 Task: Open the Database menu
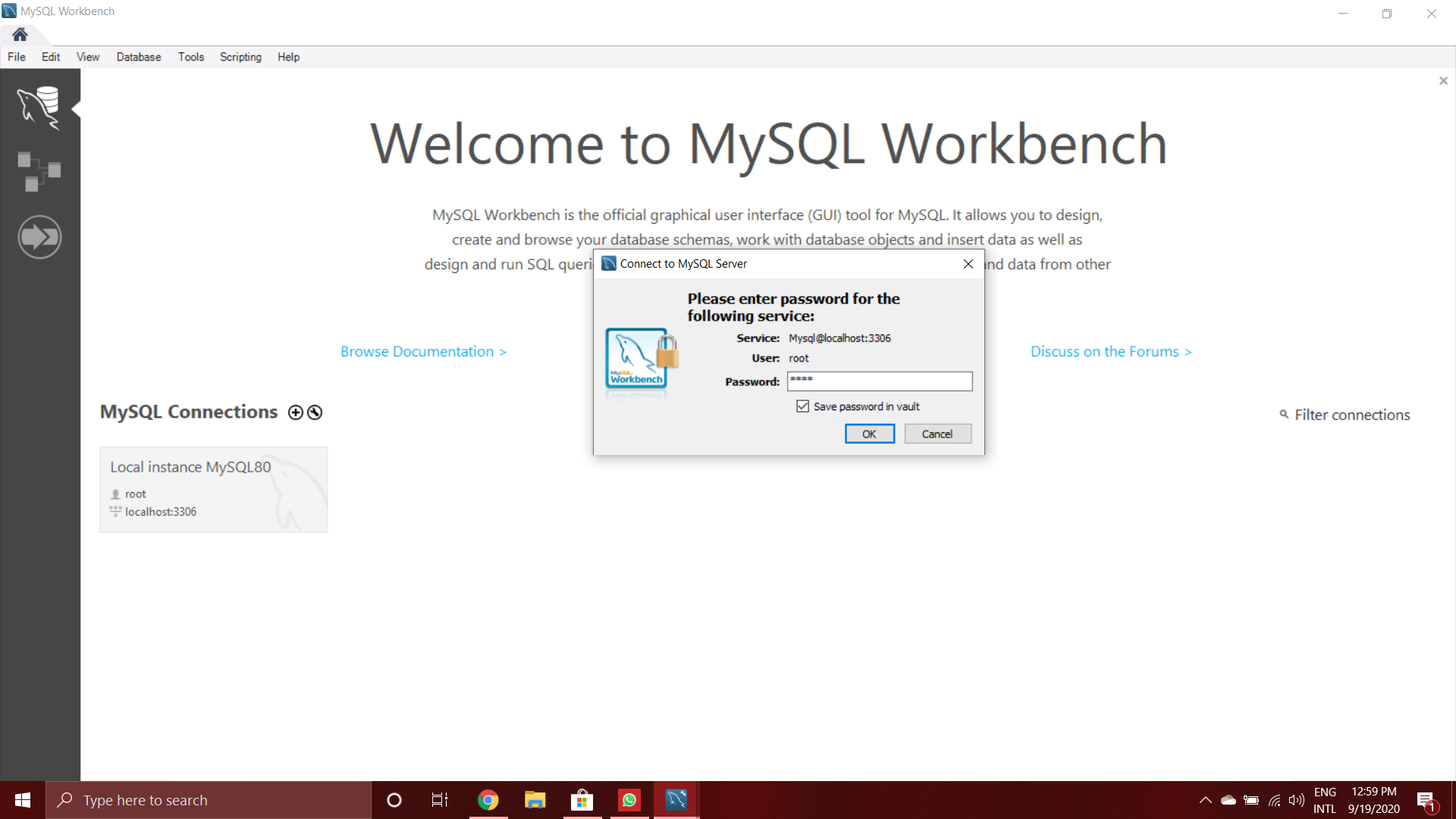139,57
